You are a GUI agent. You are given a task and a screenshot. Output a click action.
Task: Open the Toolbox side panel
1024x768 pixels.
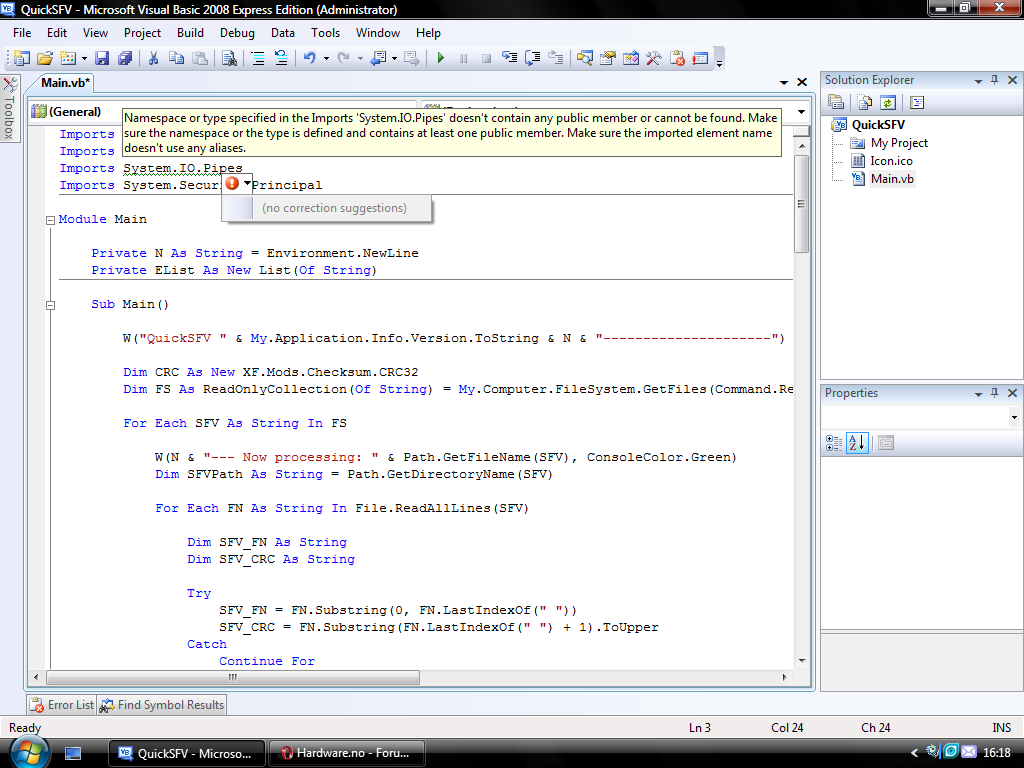point(9,110)
